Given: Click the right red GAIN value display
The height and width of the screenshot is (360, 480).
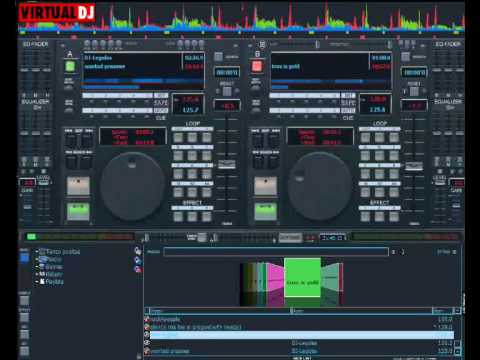Looking at the screenshot, I should pyautogui.click(x=457, y=183).
